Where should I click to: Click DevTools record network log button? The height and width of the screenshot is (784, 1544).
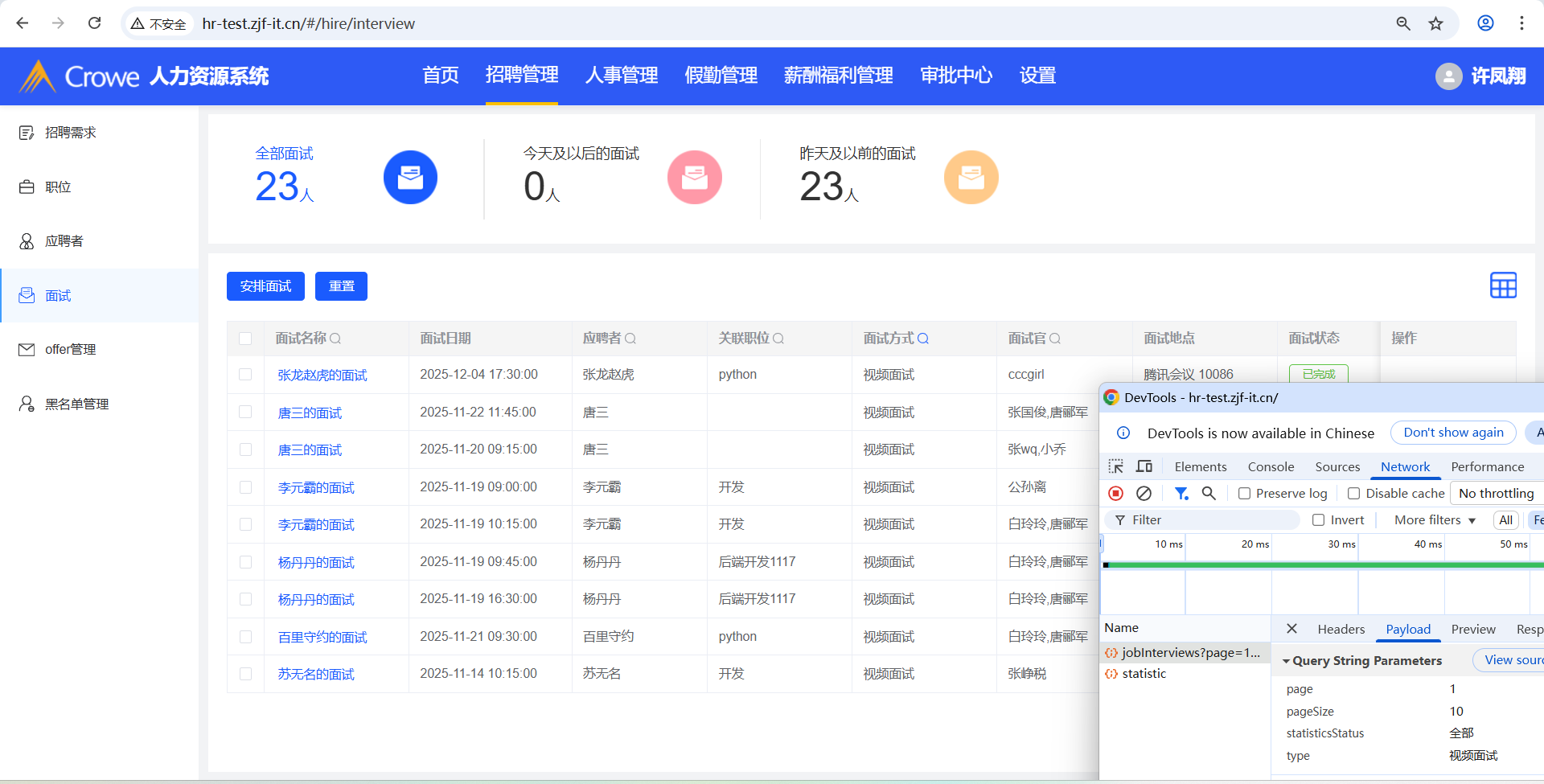pyautogui.click(x=1115, y=493)
